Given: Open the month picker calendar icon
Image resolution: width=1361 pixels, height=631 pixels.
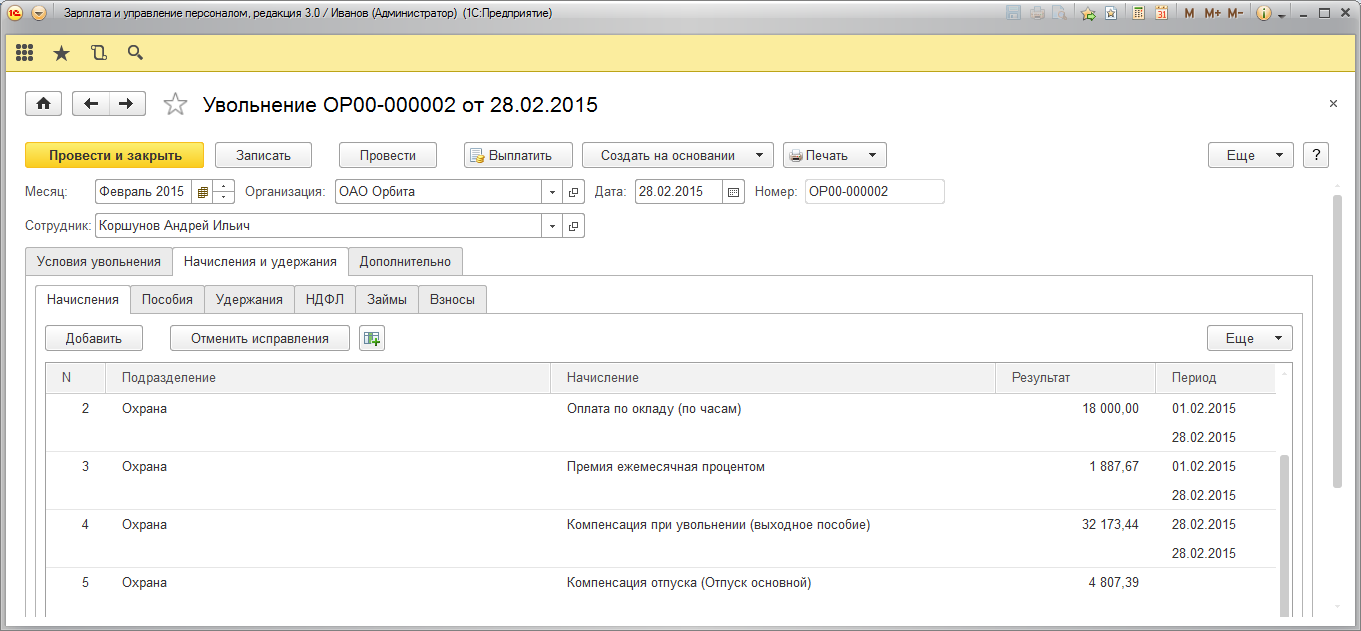Looking at the screenshot, I should (x=203, y=191).
